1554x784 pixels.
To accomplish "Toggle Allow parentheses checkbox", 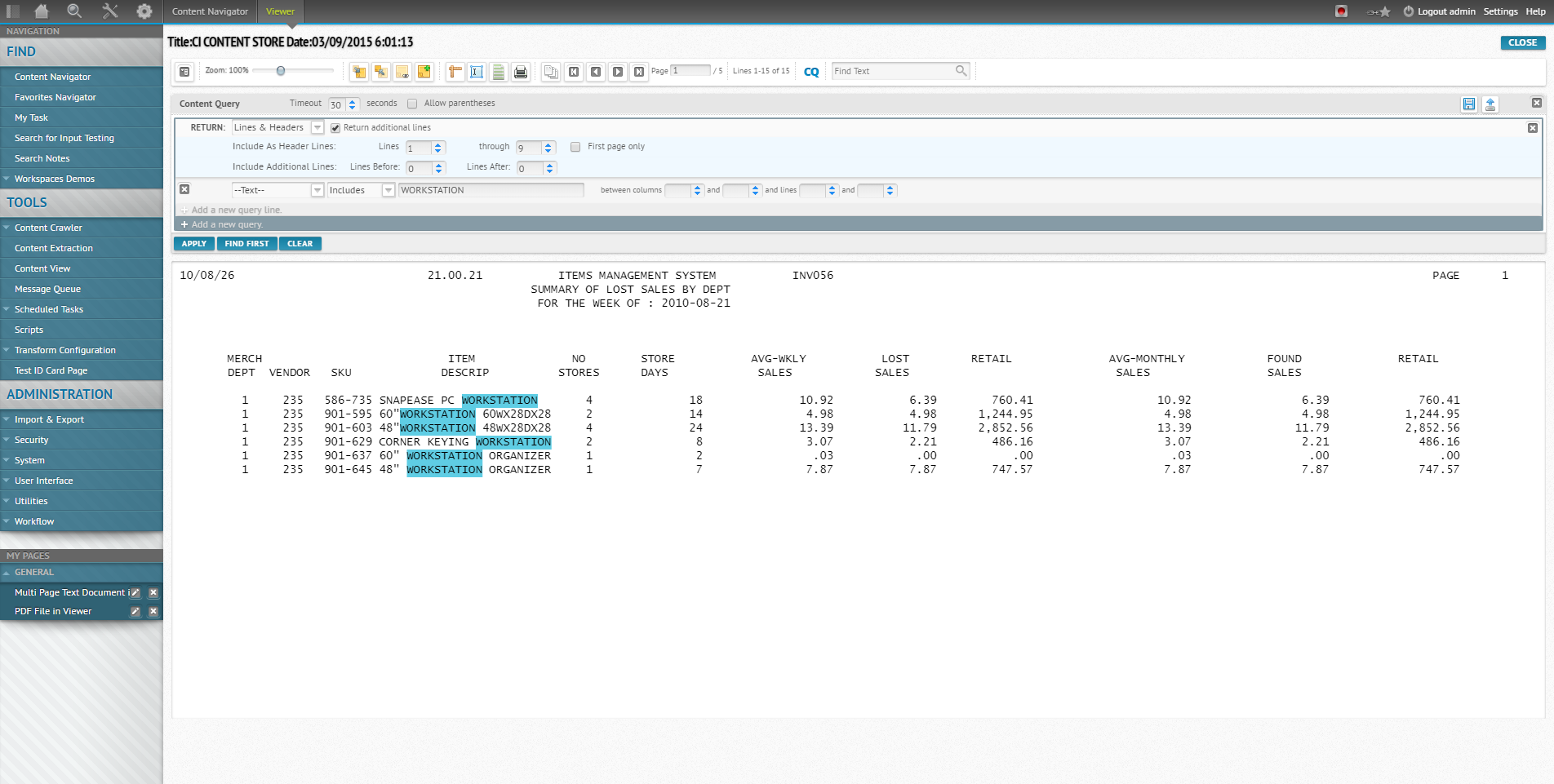I will pyautogui.click(x=412, y=104).
